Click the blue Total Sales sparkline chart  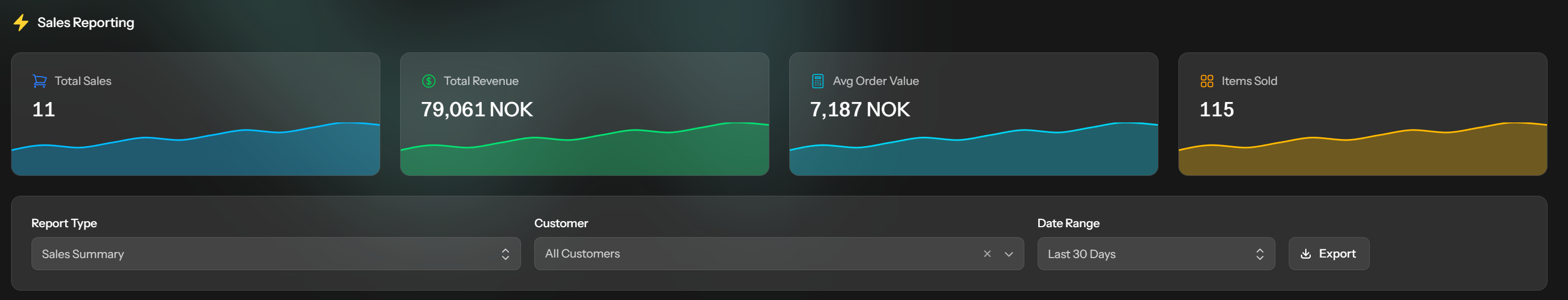(x=195, y=149)
